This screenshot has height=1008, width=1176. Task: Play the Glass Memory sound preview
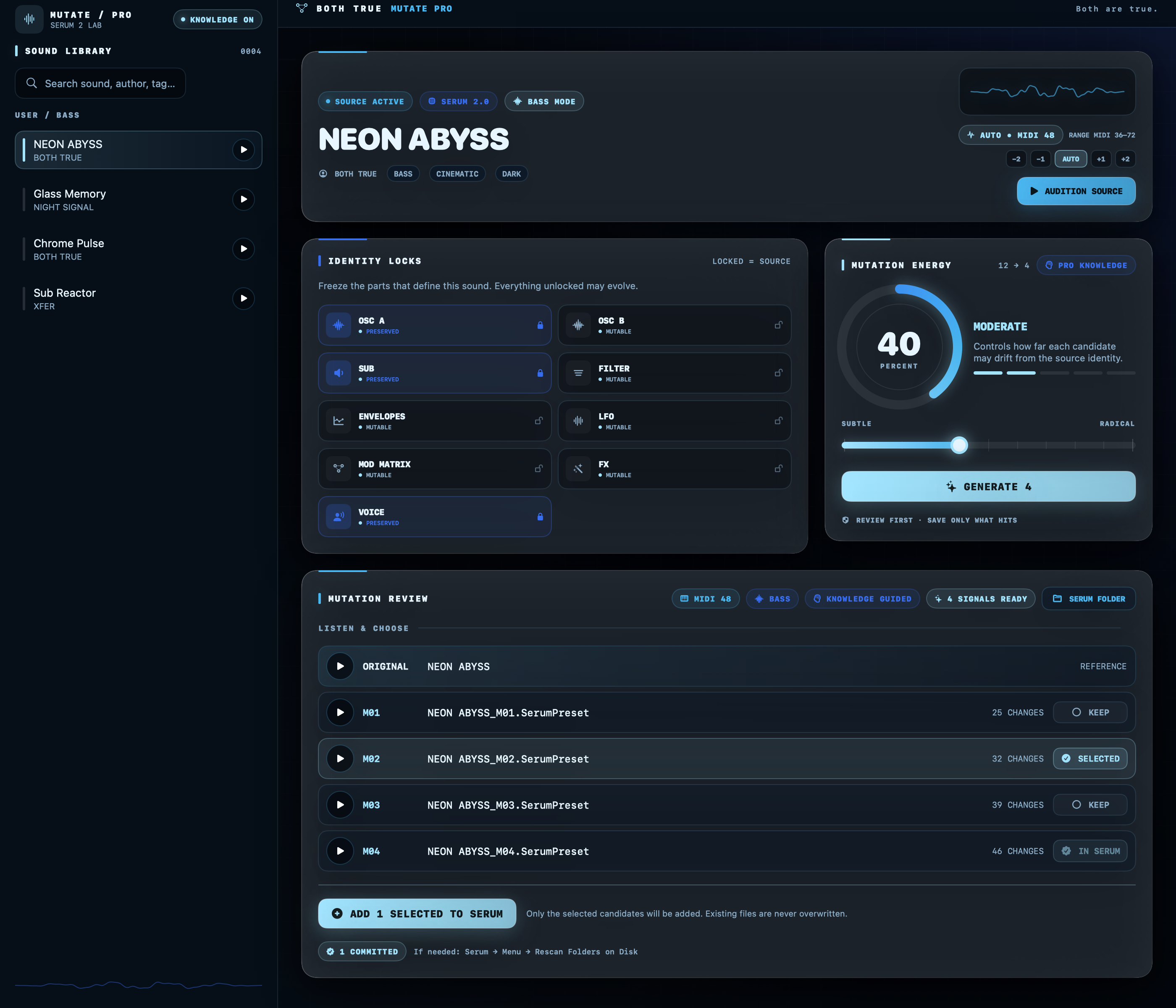(x=244, y=200)
